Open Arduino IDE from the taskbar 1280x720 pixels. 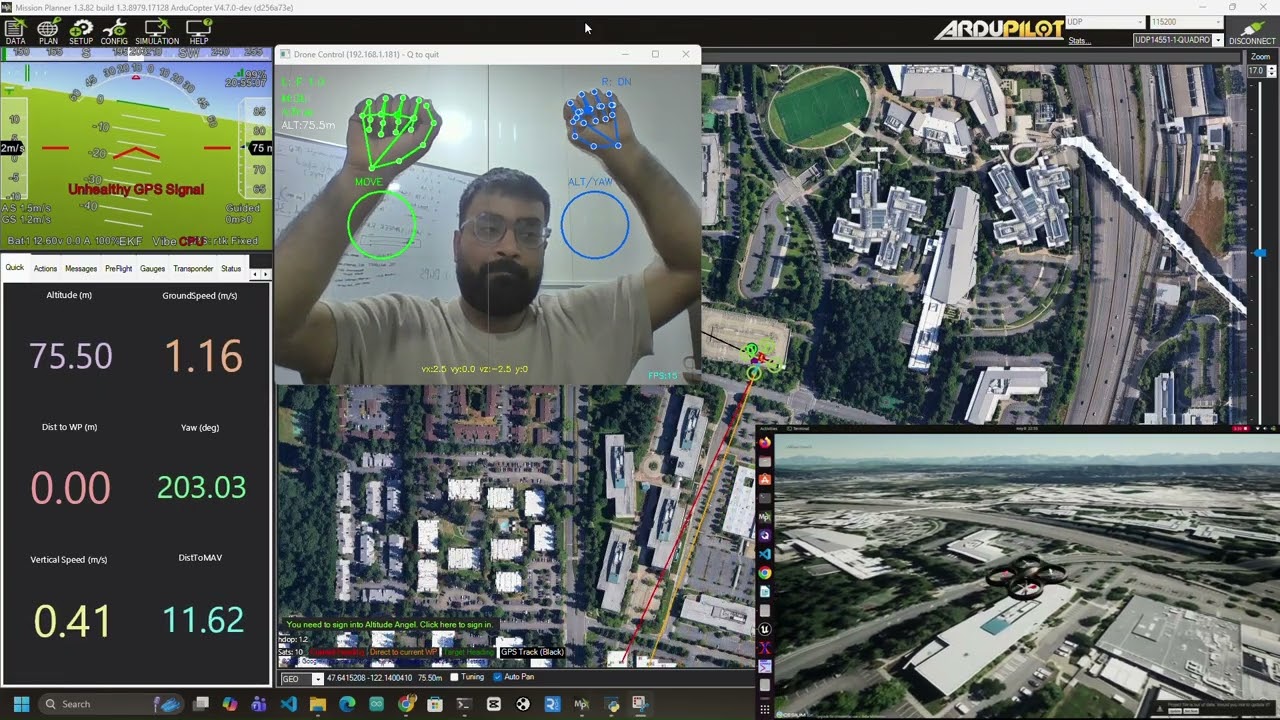(376, 704)
